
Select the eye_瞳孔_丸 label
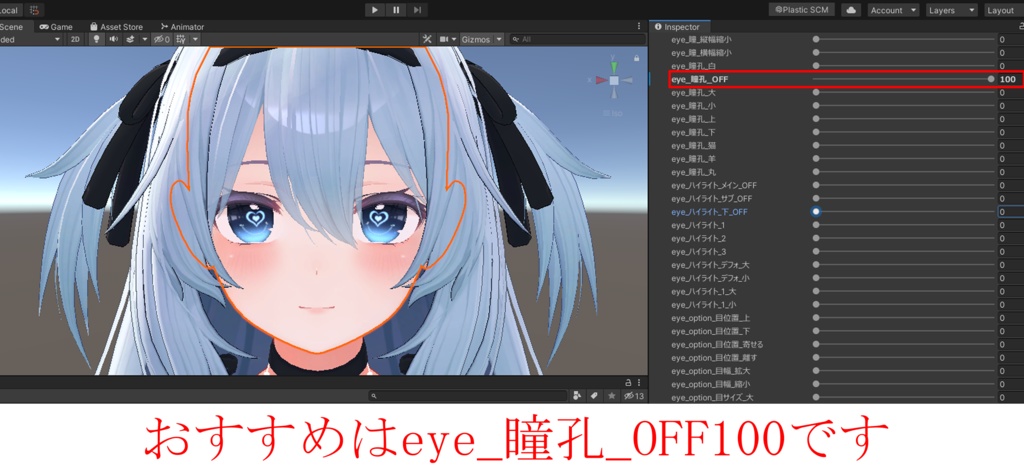click(x=694, y=172)
